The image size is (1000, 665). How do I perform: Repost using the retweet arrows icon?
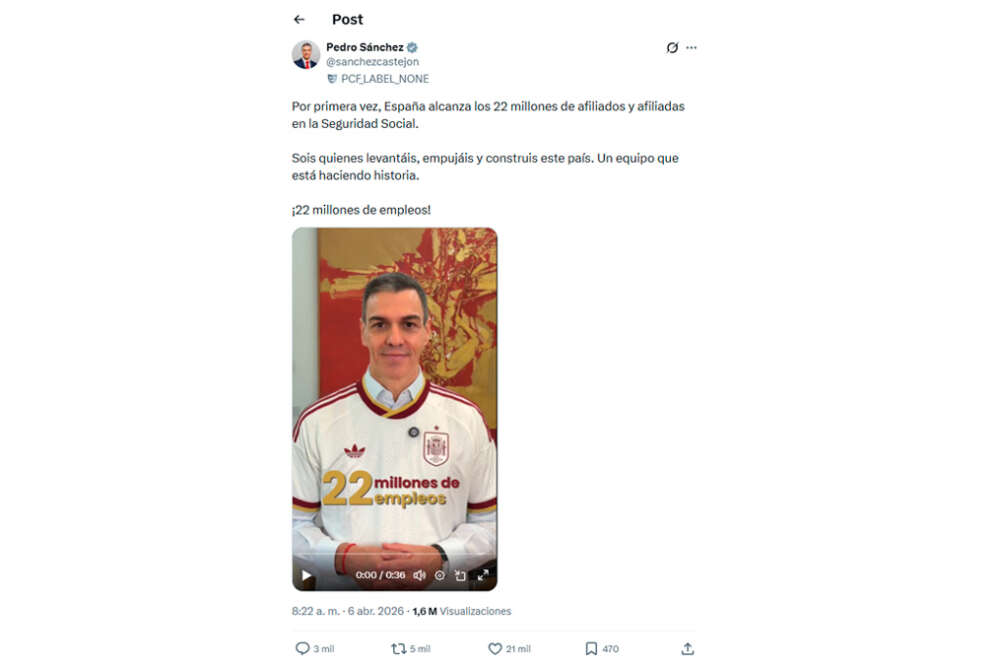[399, 648]
